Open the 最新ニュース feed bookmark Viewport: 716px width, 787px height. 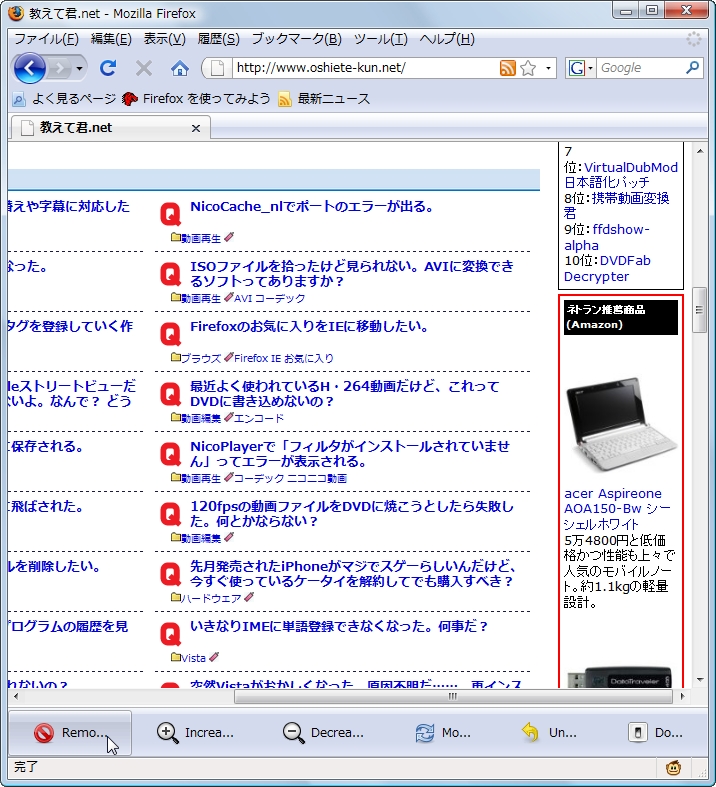pos(324,99)
